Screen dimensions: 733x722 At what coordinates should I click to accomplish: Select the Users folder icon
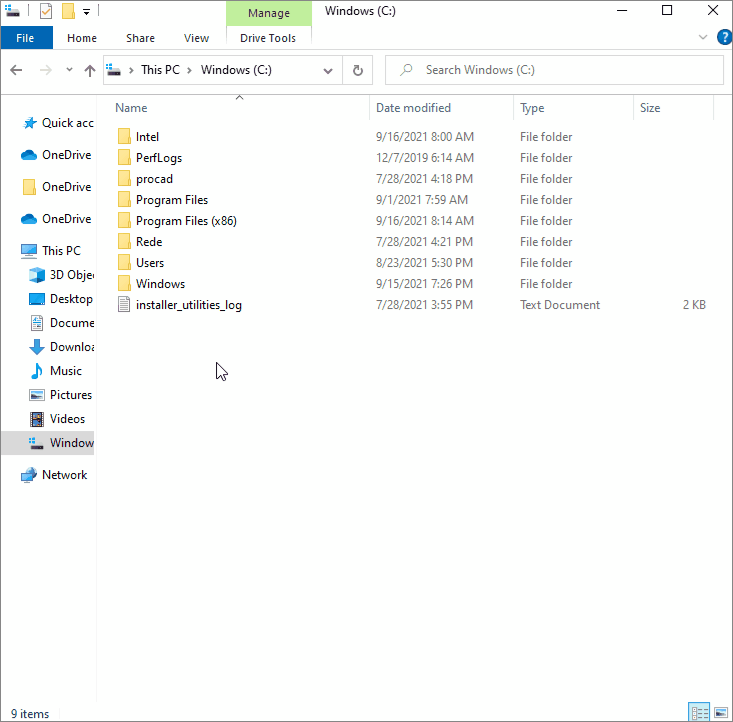pyautogui.click(x=124, y=263)
